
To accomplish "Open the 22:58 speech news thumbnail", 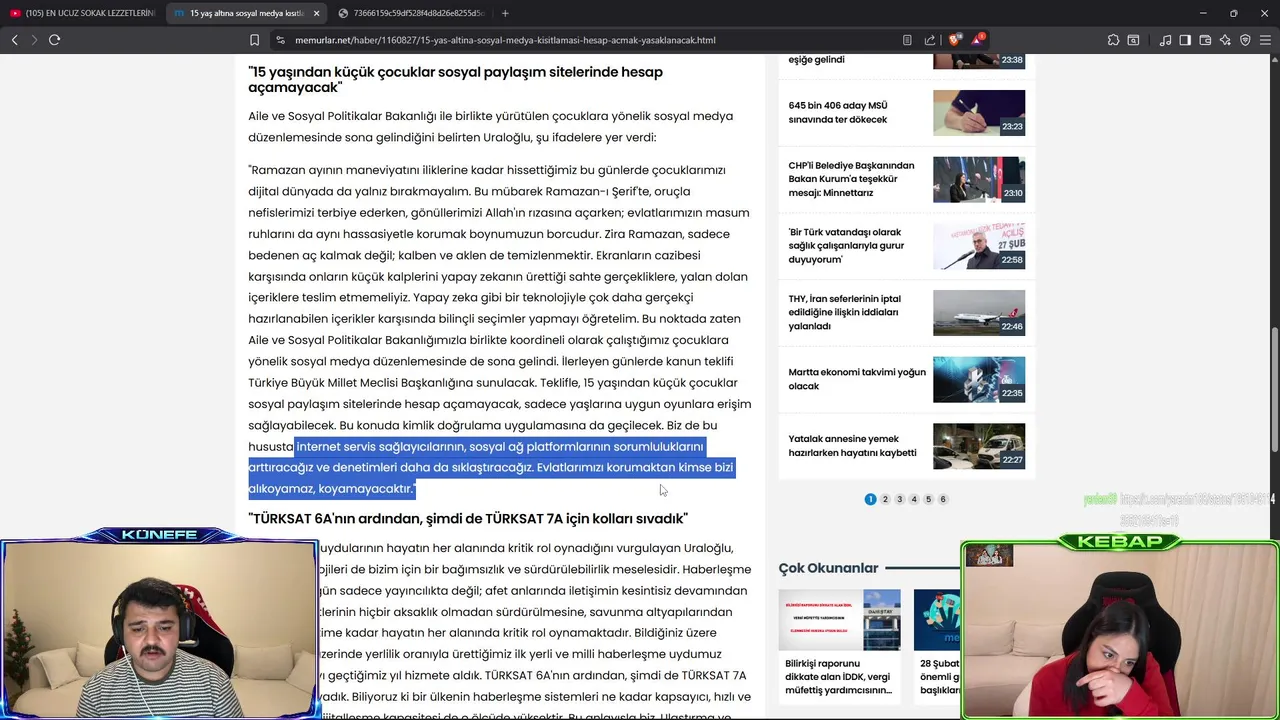I will point(979,246).
